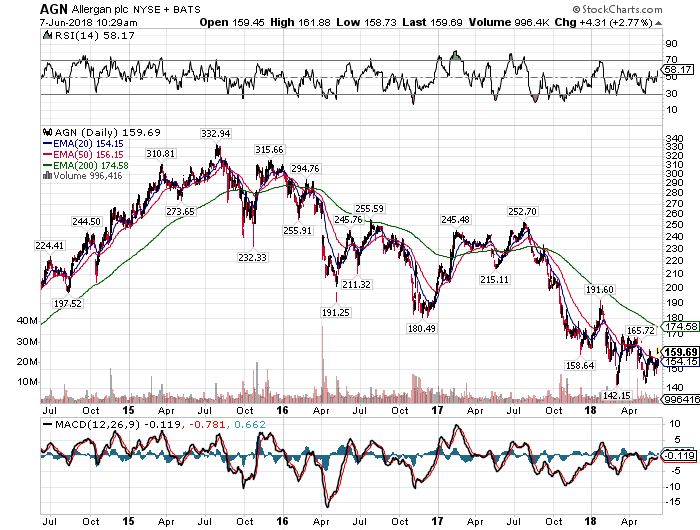Image resolution: width=700 pixels, height=530 pixels.
Task: Click the 142.15 low price label
Action: click(617, 395)
